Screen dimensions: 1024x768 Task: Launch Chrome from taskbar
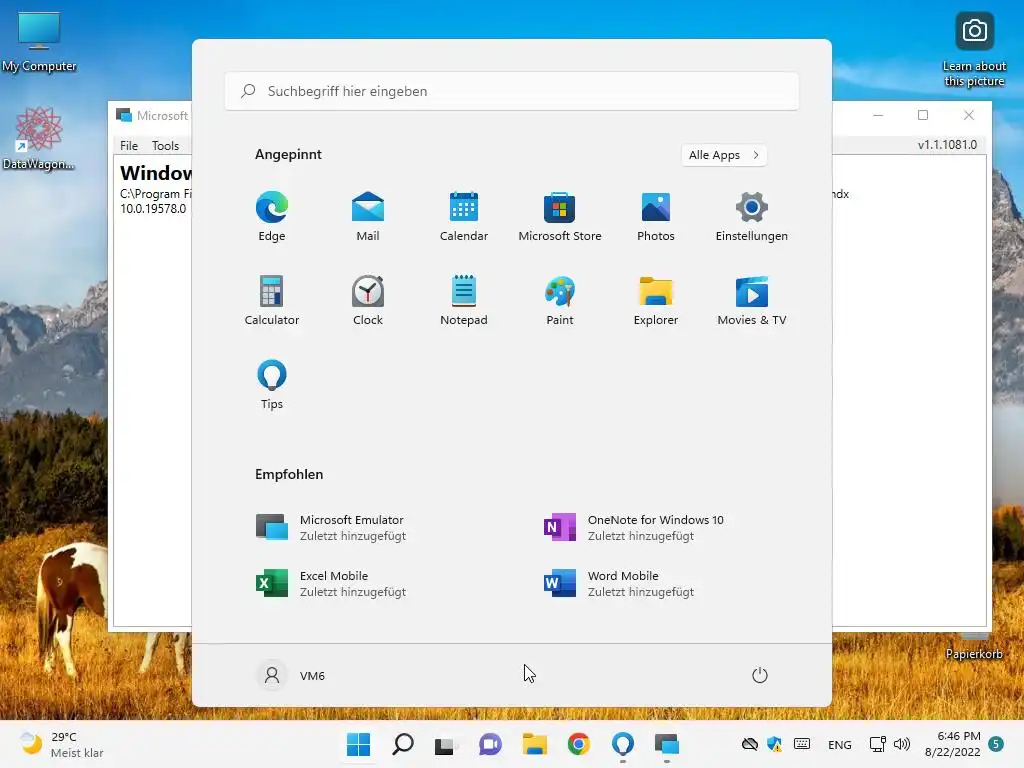[x=579, y=744]
